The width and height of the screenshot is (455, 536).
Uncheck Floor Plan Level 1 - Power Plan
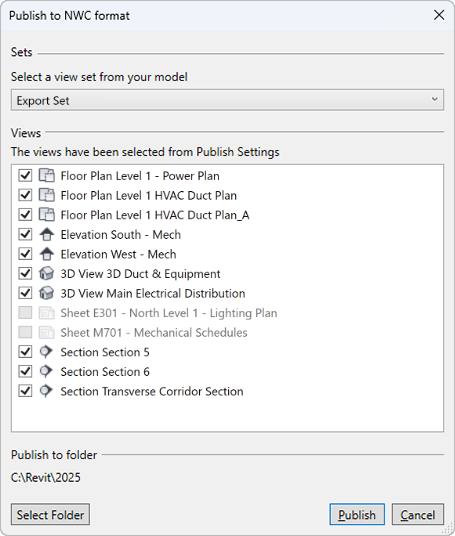pyautogui.click(x=25, y=176)
